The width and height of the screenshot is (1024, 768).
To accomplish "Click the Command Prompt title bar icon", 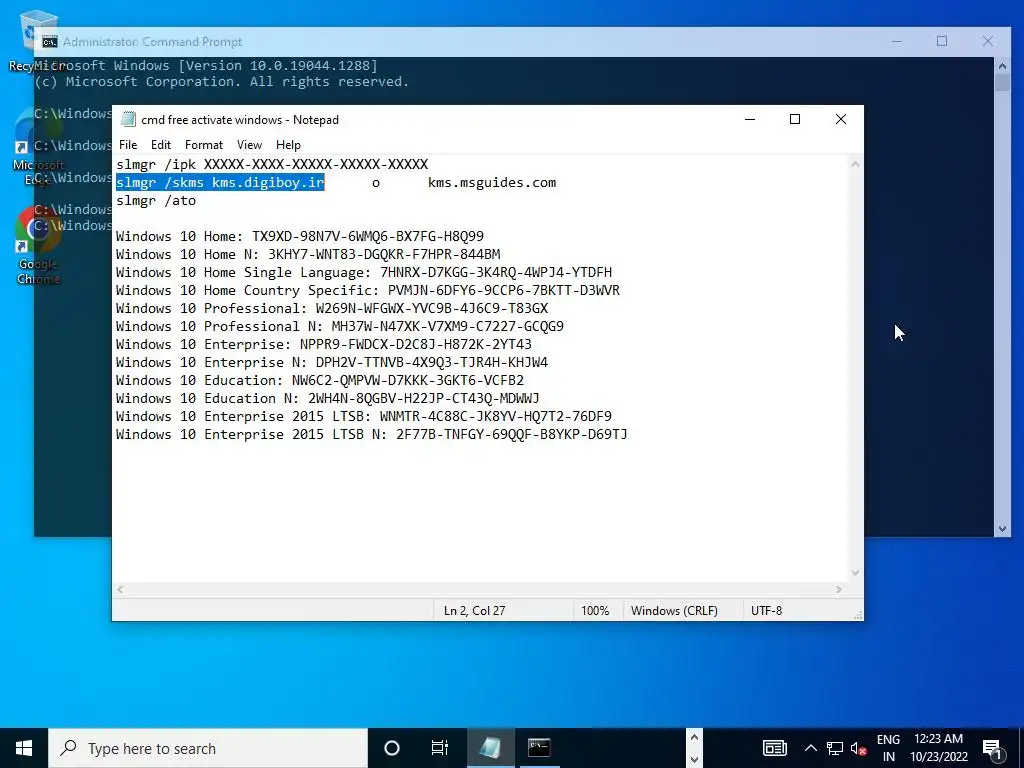I will [50, 42].
